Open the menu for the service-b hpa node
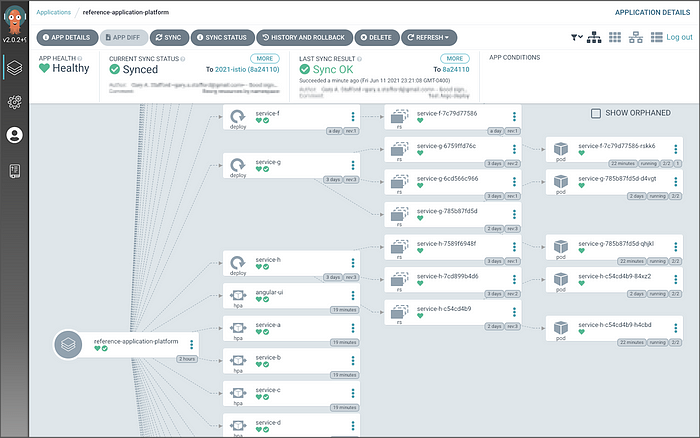The width and height of the screenshot is (700, 438). click(353, 360)
